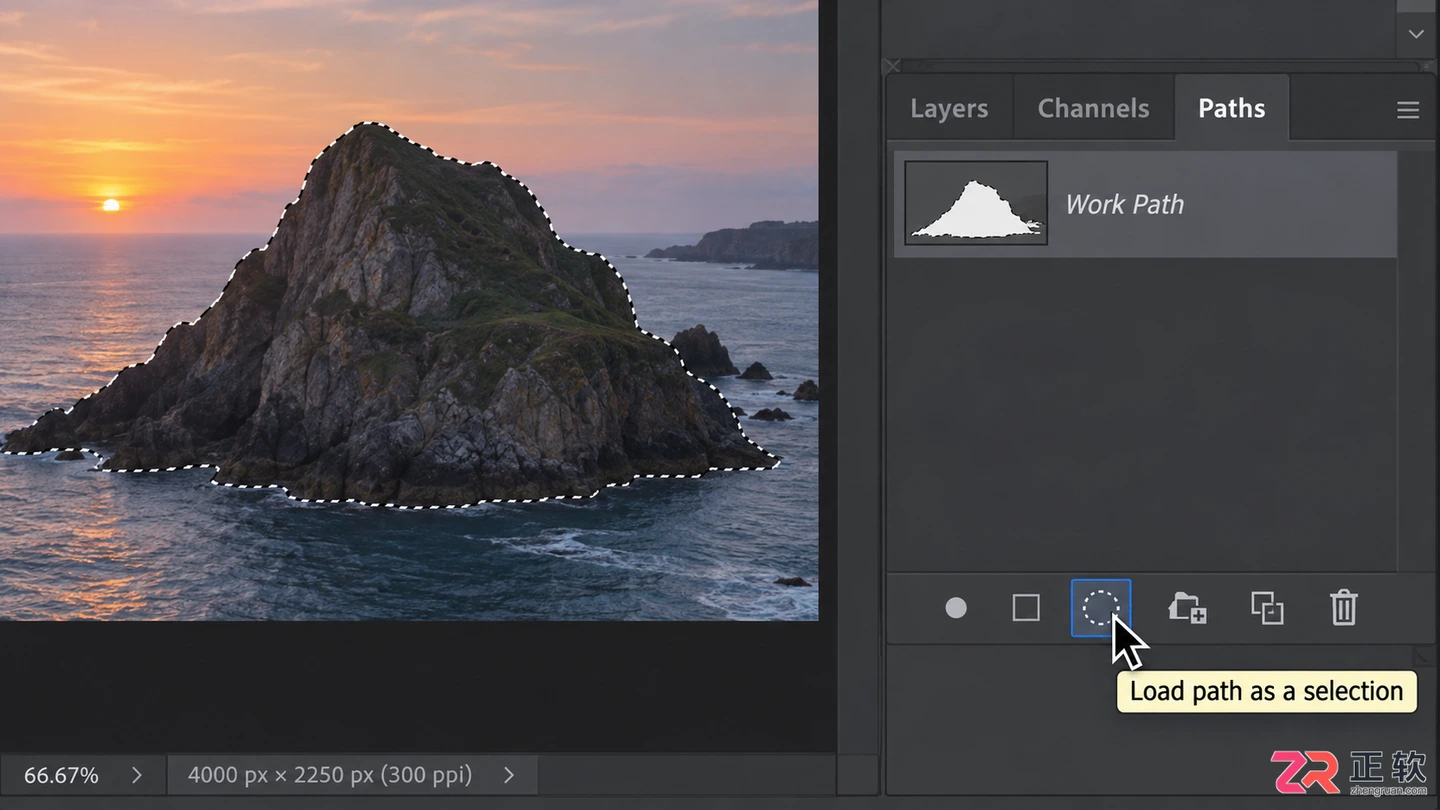Delete current path with trash icon
Screen dimensions: 1440x810
click(1343, 608)
